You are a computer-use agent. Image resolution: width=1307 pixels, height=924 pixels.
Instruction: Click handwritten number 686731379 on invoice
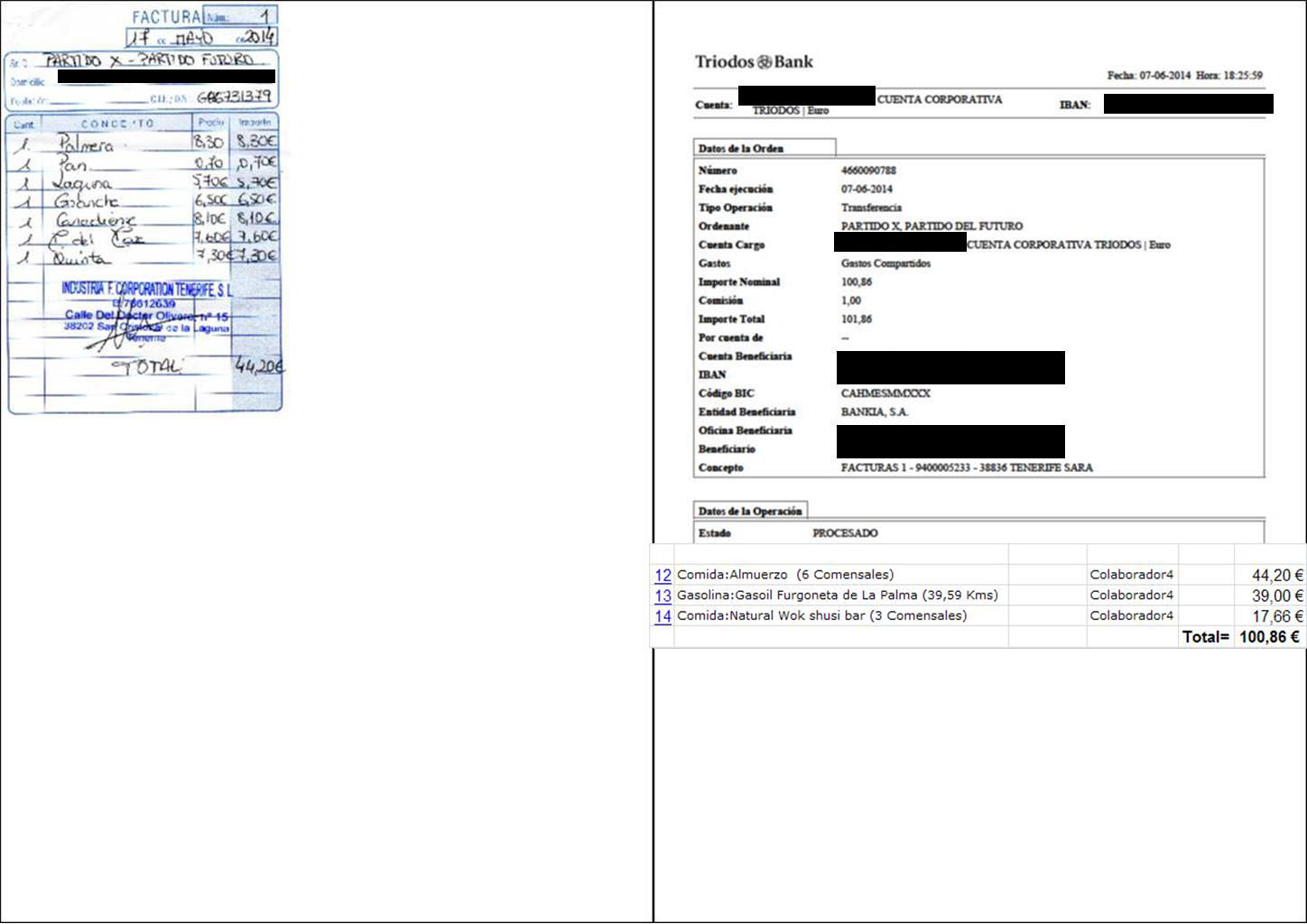[x=234, y=97]
